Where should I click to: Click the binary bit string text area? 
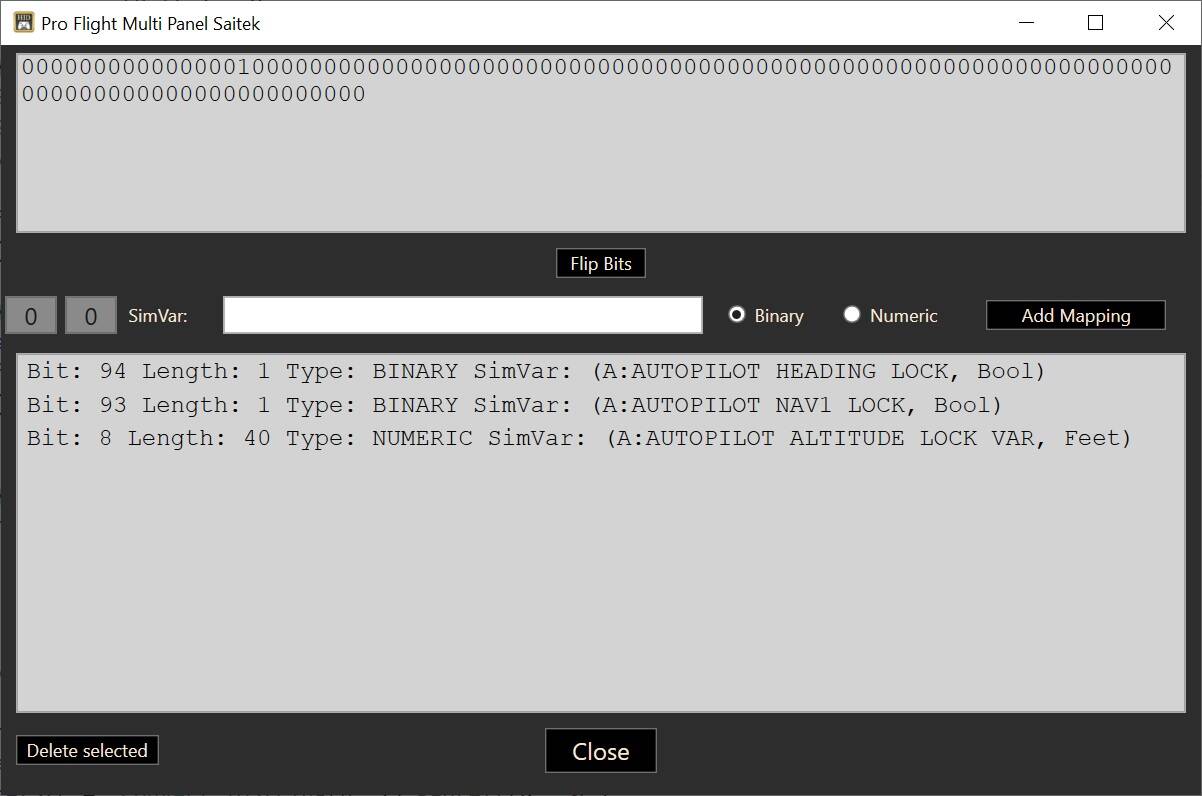pos(601,143)
